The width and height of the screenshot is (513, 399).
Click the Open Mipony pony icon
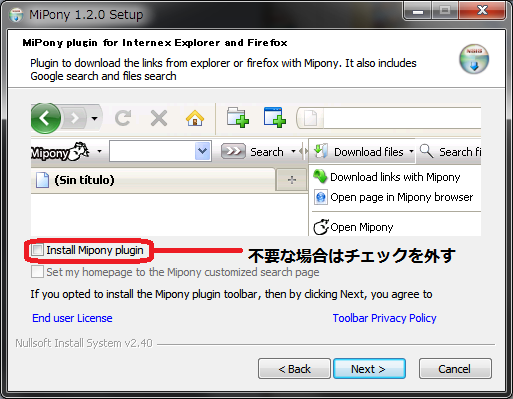[321, 227]
